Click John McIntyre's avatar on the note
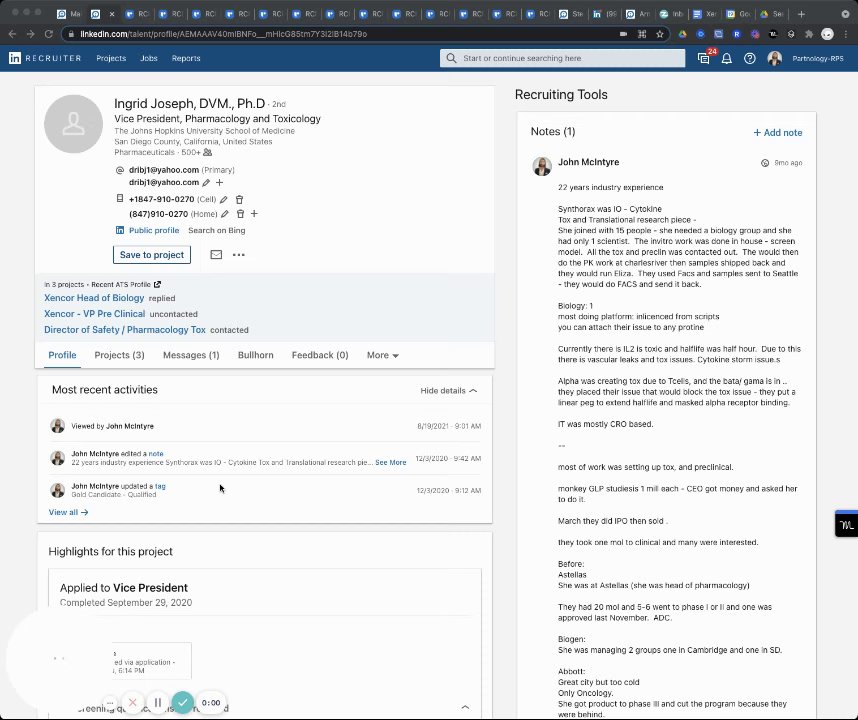This screenshot has width=858, height=720. (x=542, y=166)
